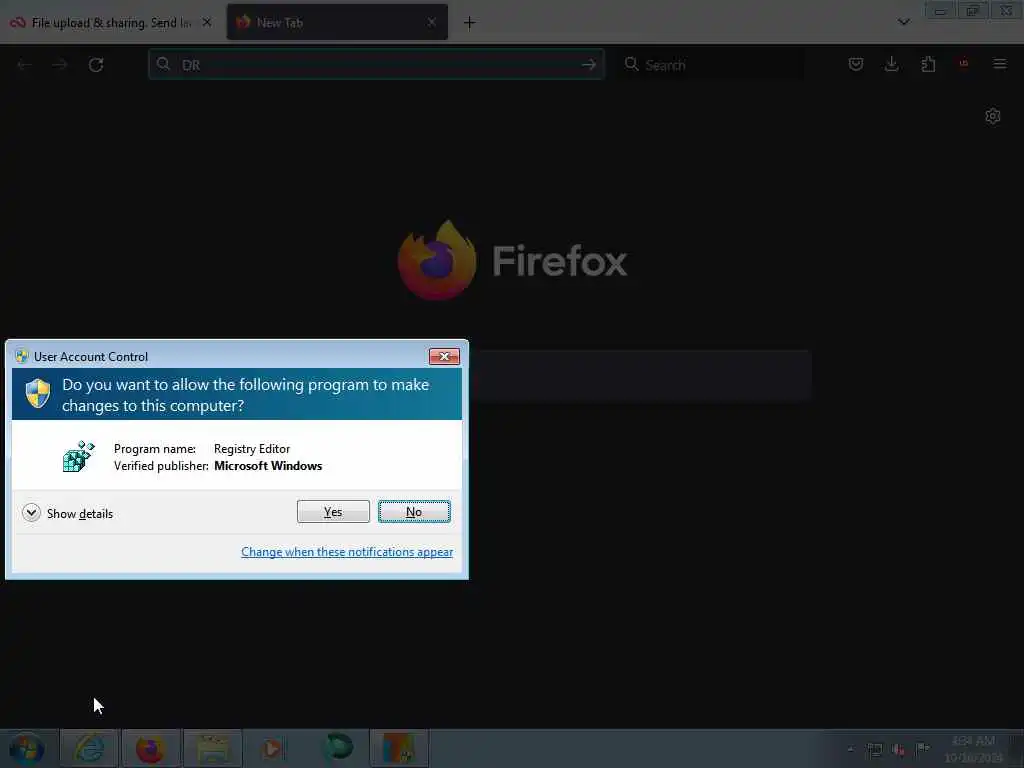
Task: Switch to Firefox in the taskbar
Action: (x=150, y=748)
